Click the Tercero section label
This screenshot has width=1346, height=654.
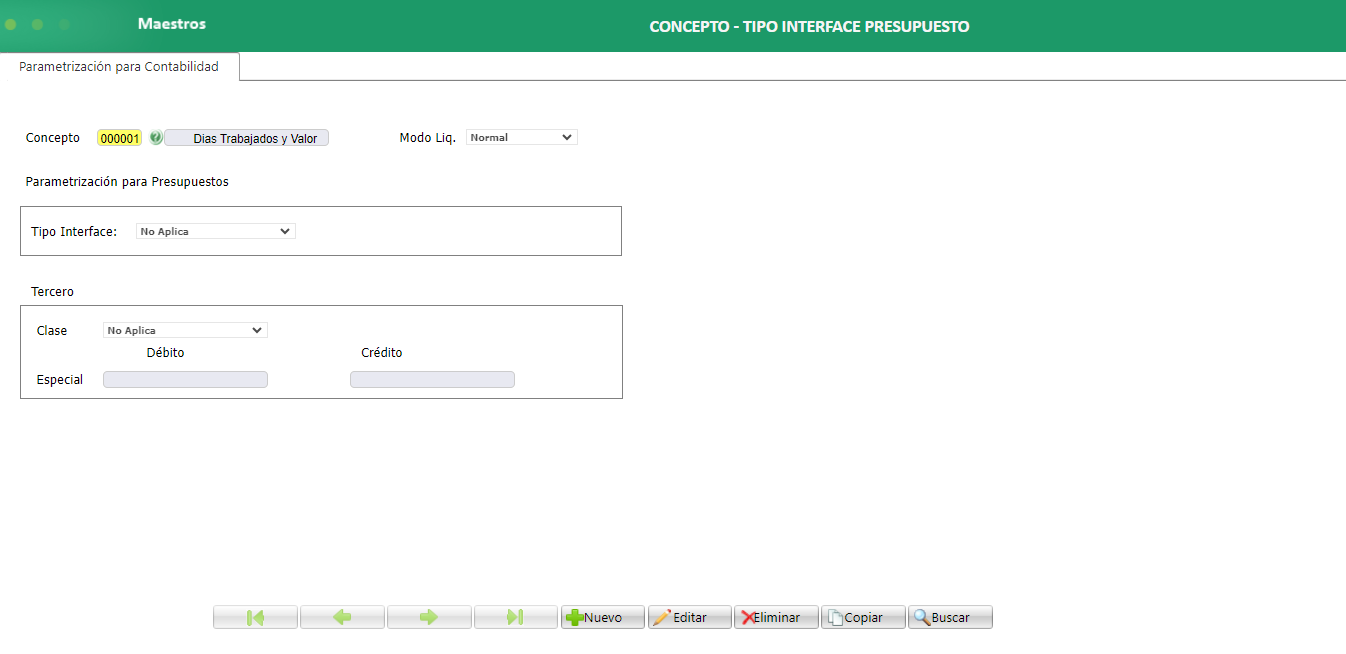point(52,292)
